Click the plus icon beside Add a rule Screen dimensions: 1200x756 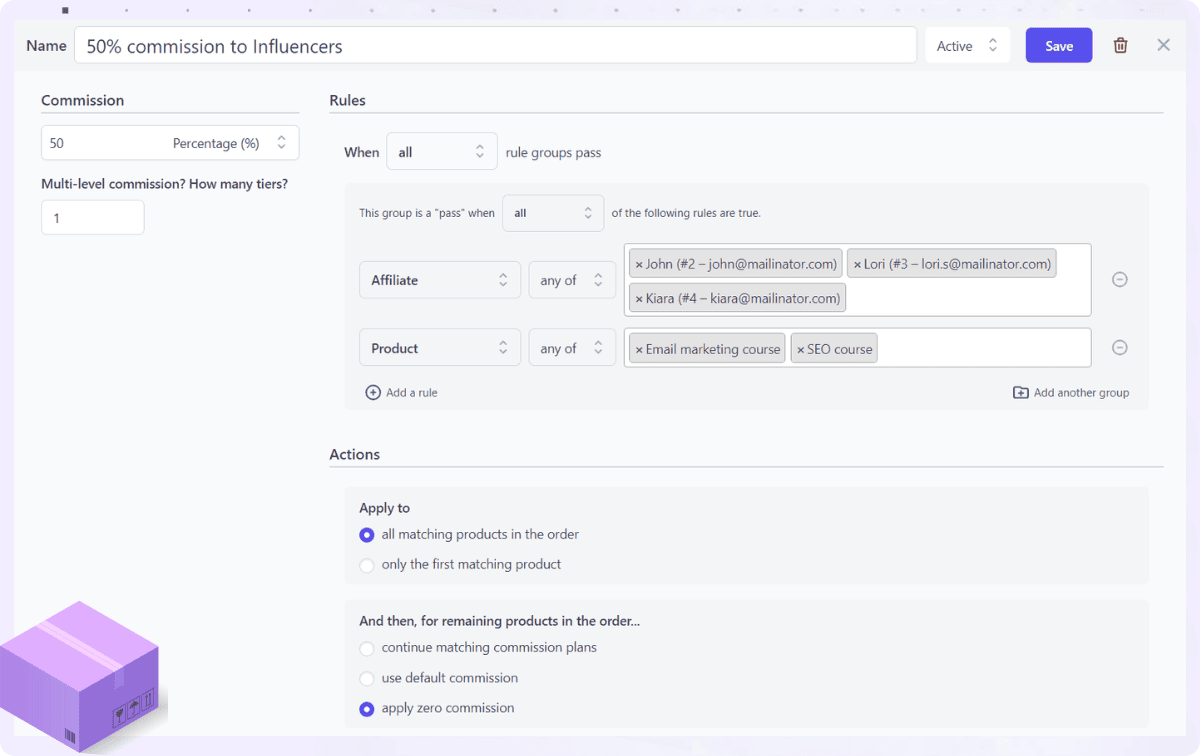coord(372,392)
